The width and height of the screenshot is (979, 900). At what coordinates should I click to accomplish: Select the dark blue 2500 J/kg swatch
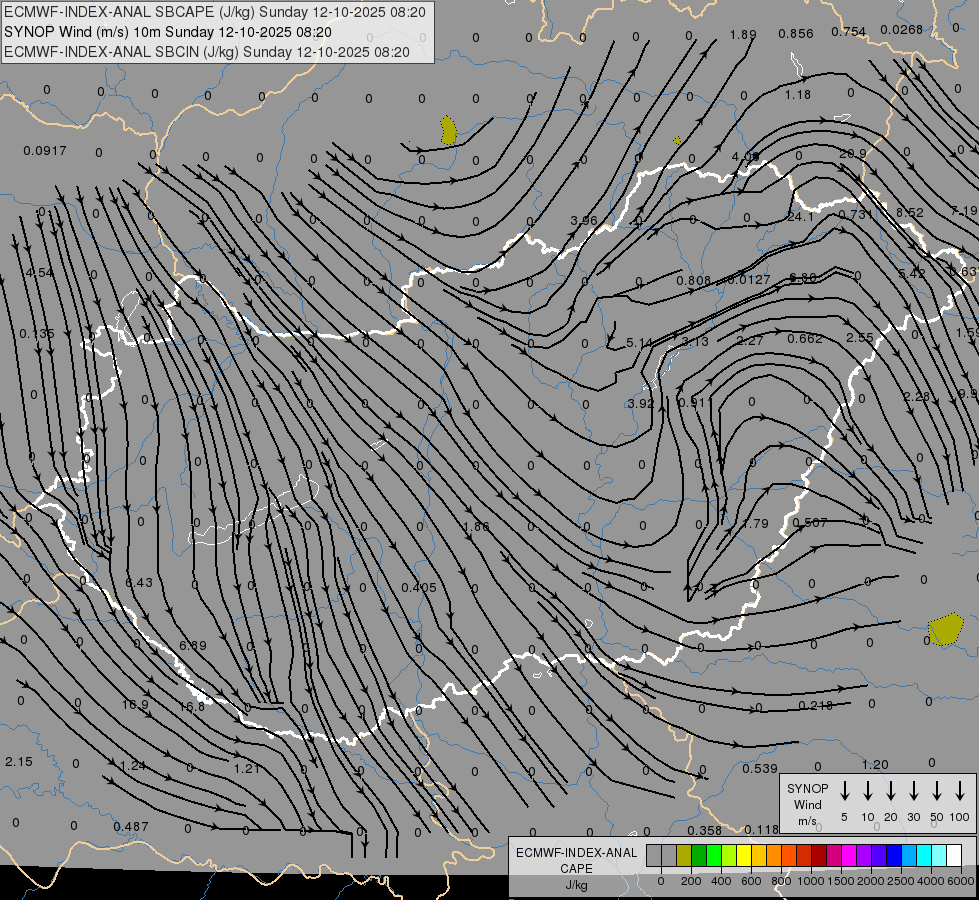tap(894, 855)
